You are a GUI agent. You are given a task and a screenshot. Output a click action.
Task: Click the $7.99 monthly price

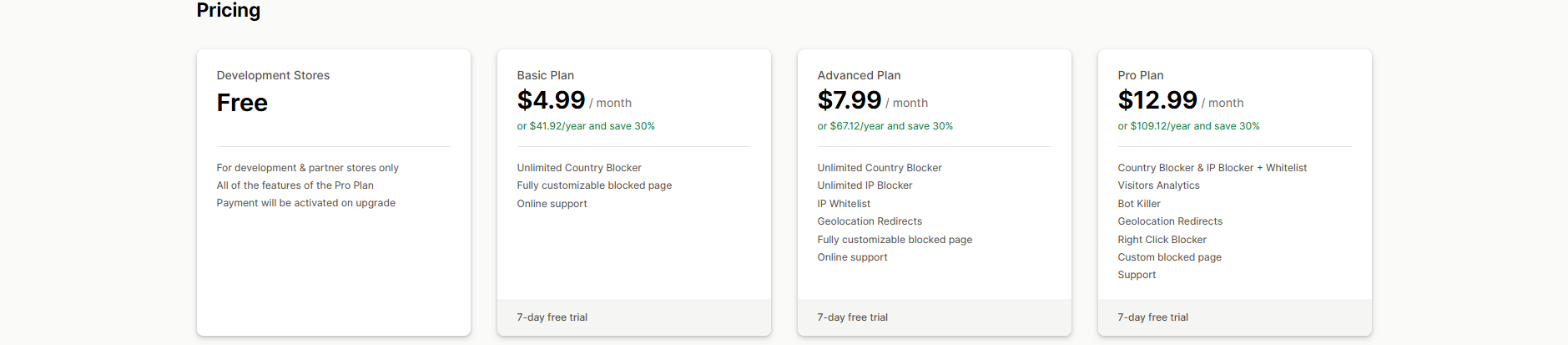coord(849,100)
